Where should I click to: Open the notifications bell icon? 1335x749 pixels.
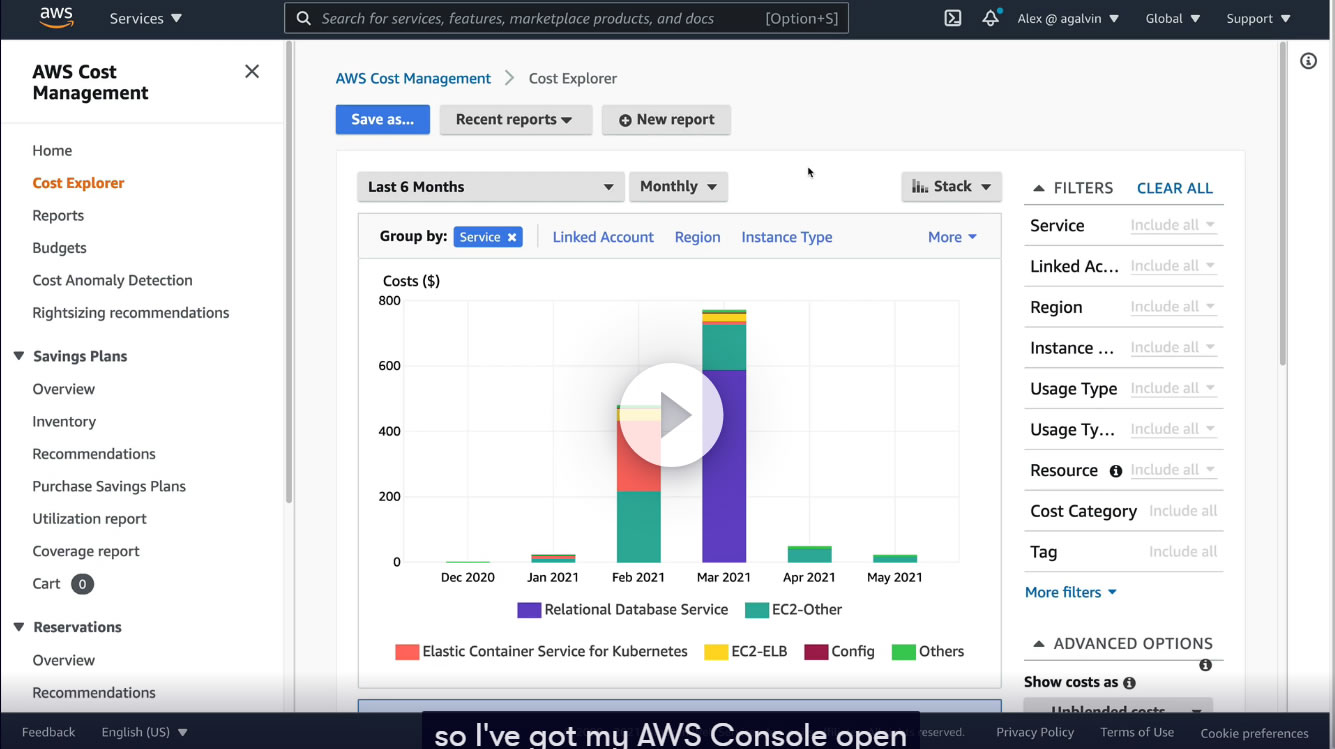[x=990, y=18]
